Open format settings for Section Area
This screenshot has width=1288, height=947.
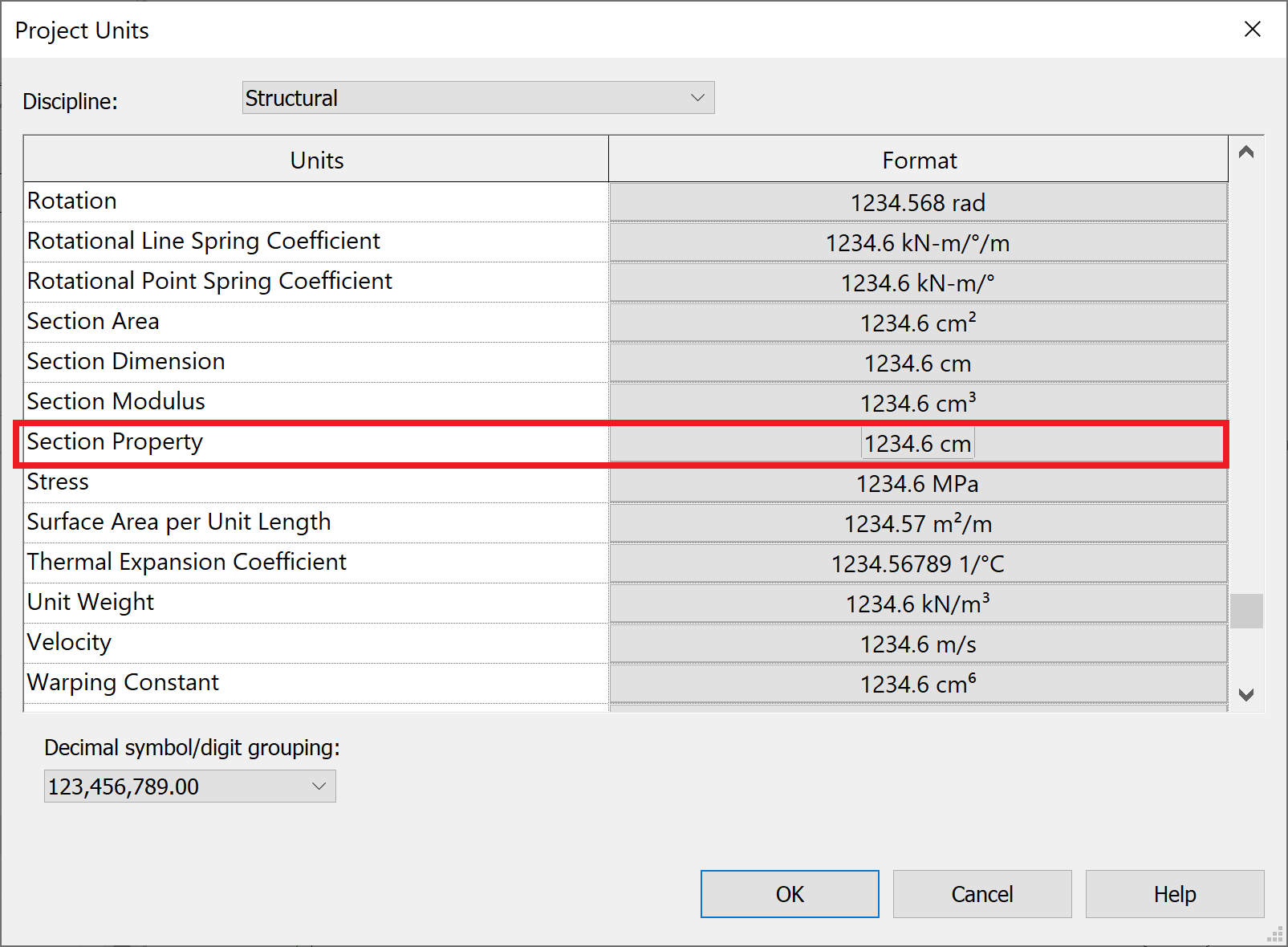click(x=918, y=323)
